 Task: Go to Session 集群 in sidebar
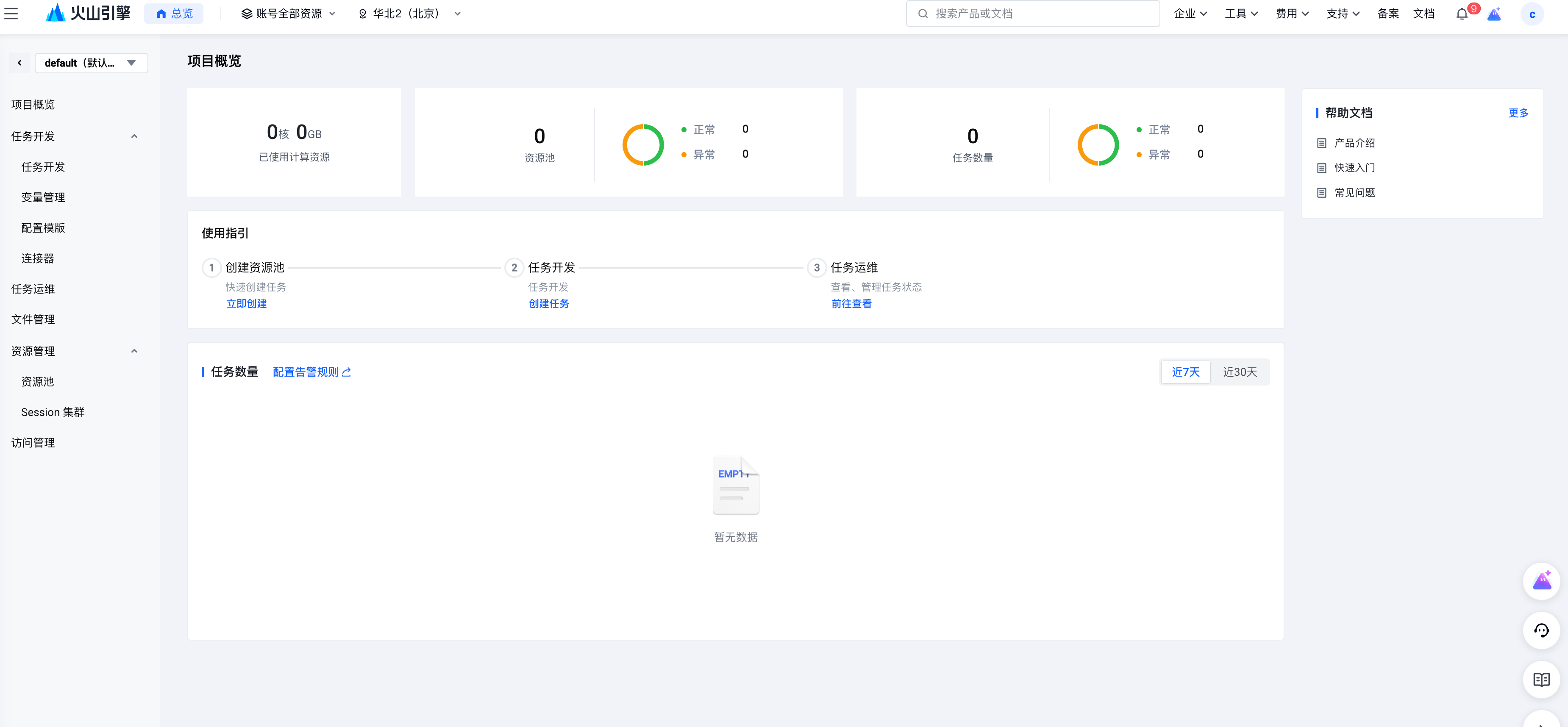tap(53, 412)
